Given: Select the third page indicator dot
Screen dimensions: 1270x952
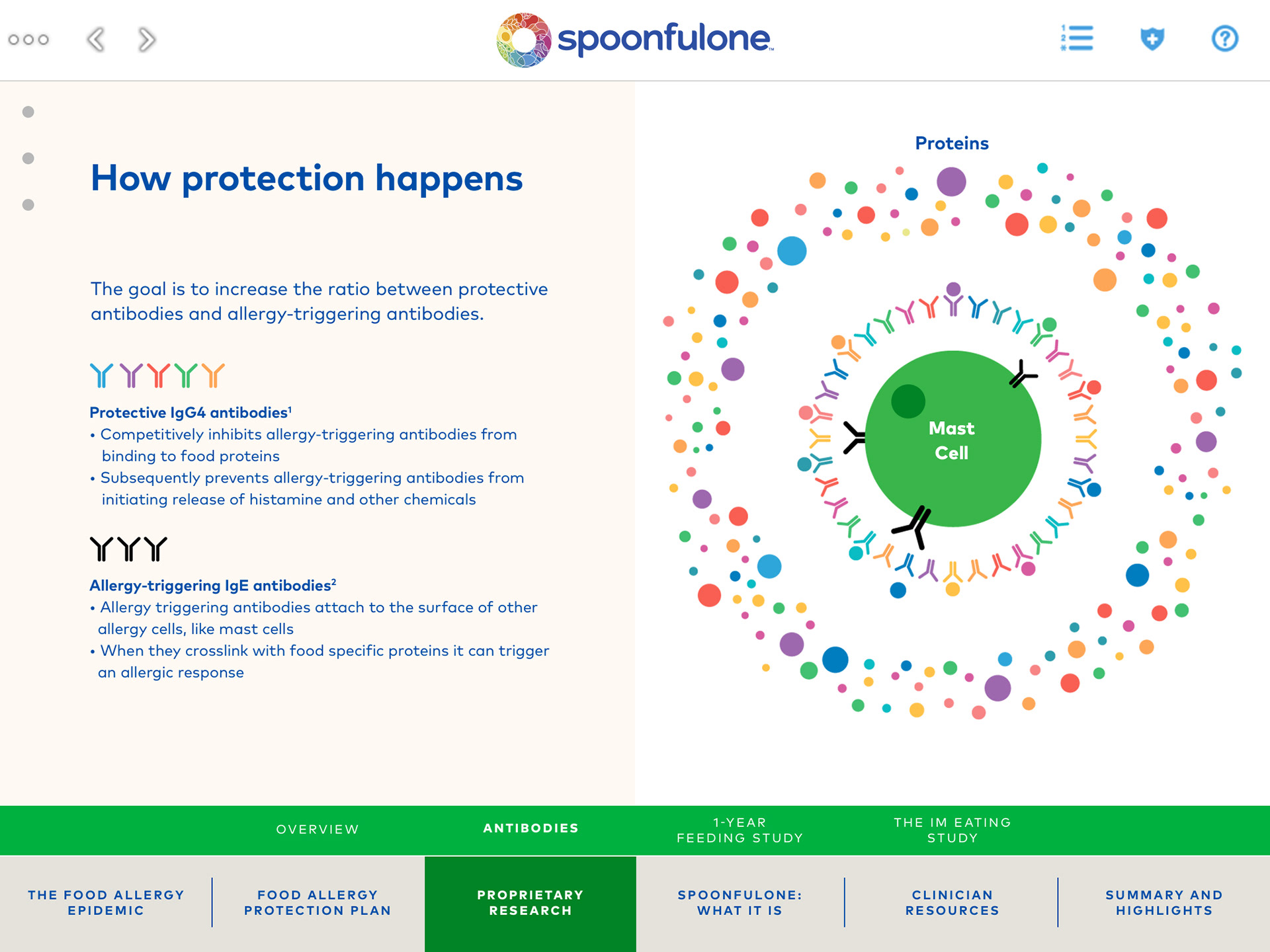Looking at the screenshot, I should coord(28,205).
